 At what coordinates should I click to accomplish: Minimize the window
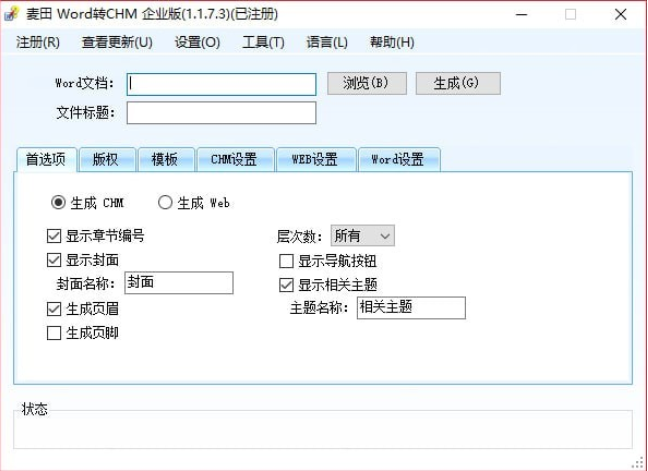522,14
